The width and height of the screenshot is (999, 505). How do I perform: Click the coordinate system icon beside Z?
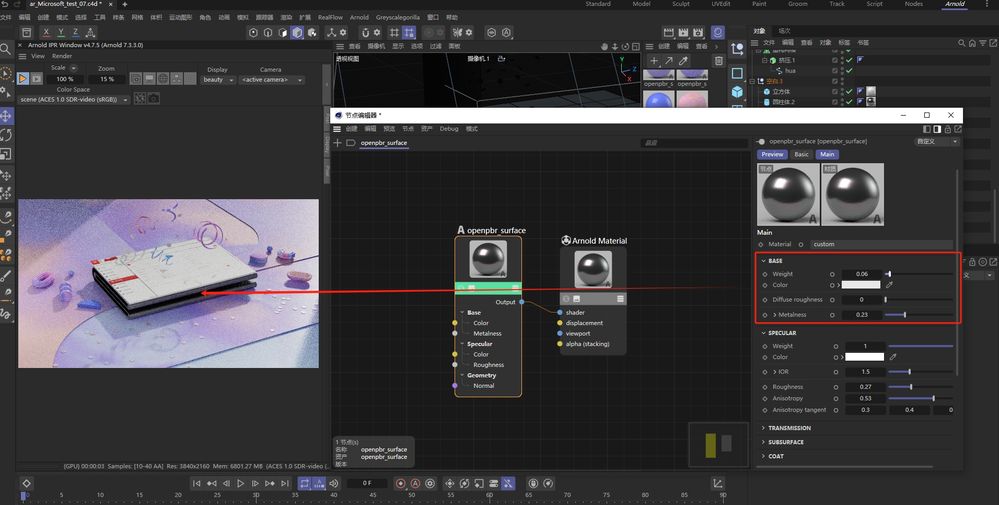tap(90, 32)
